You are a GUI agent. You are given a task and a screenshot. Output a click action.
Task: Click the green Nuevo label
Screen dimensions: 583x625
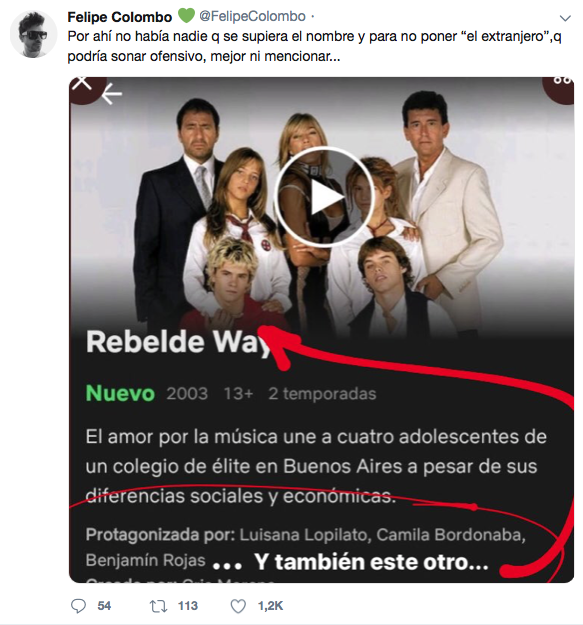[120, 393]
